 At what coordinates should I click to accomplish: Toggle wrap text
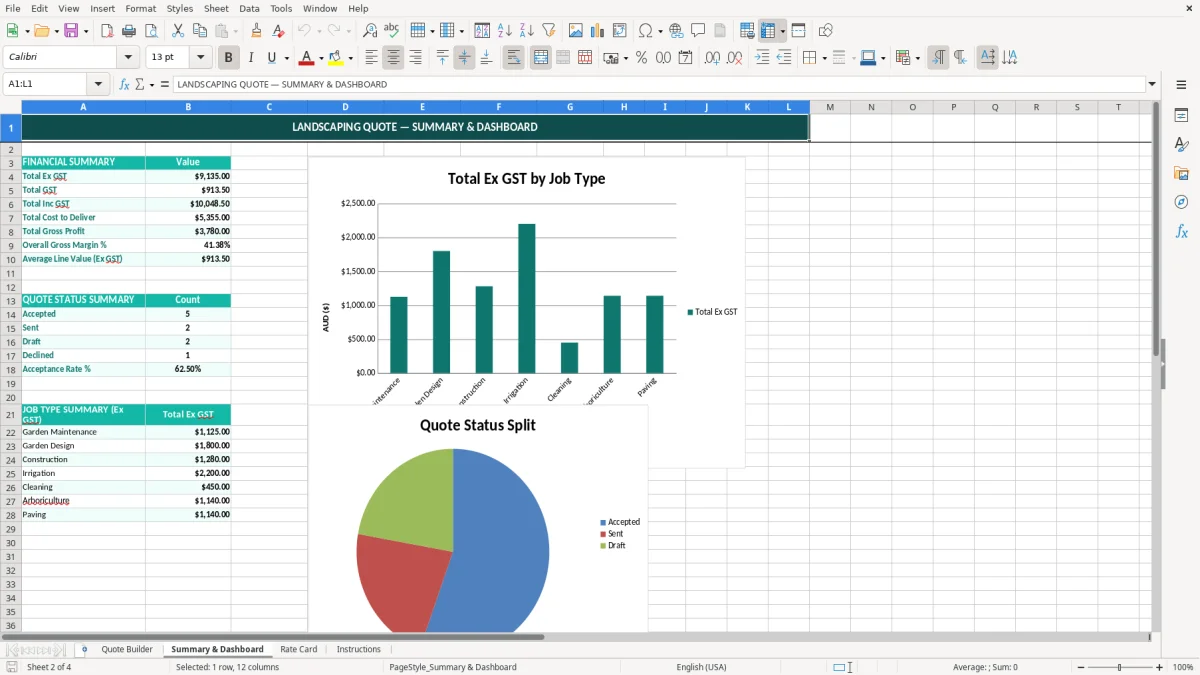pyautogui.click(x=513, y=58)
